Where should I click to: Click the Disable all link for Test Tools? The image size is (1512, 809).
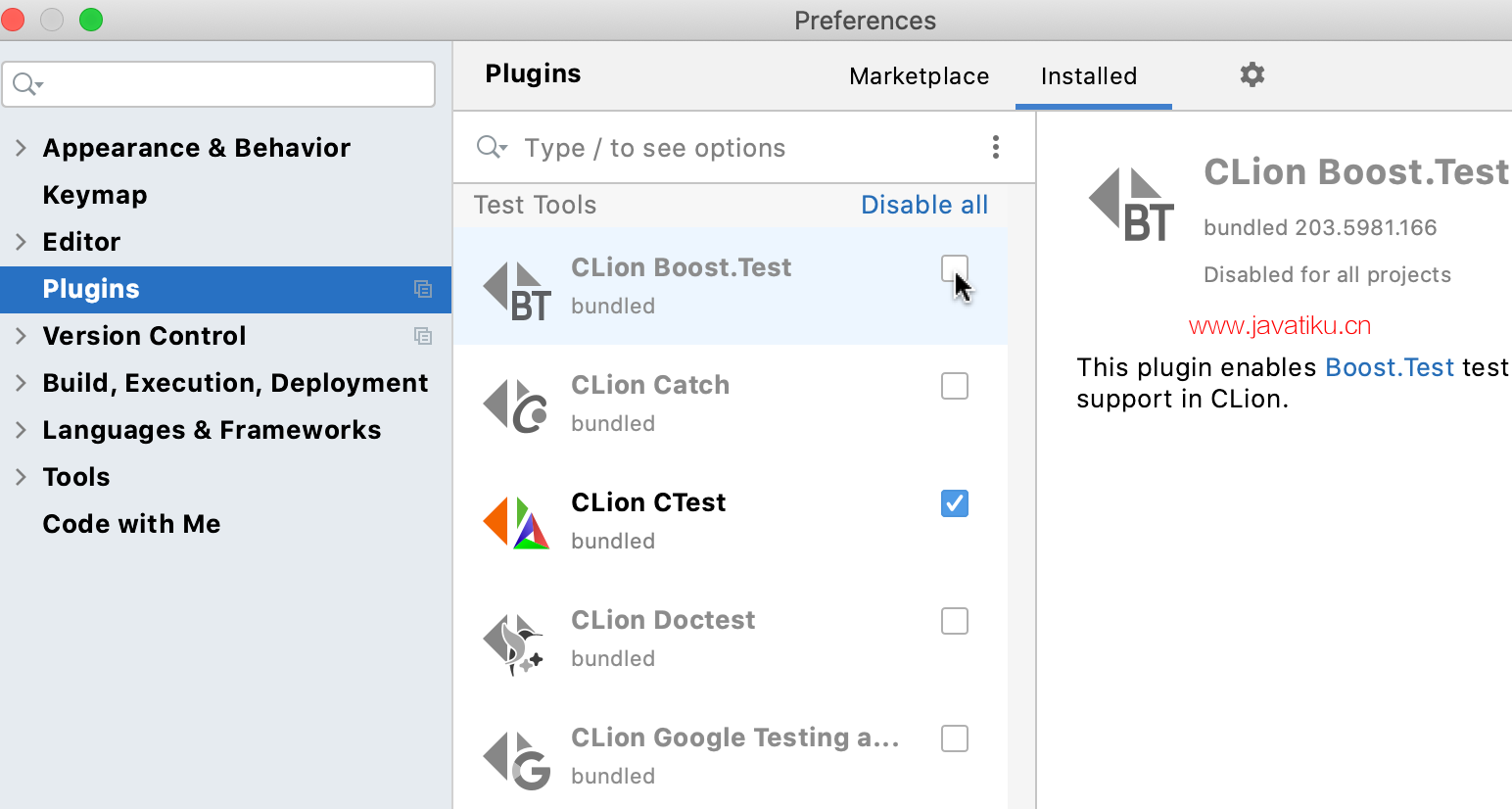click(x=923, y=205)
